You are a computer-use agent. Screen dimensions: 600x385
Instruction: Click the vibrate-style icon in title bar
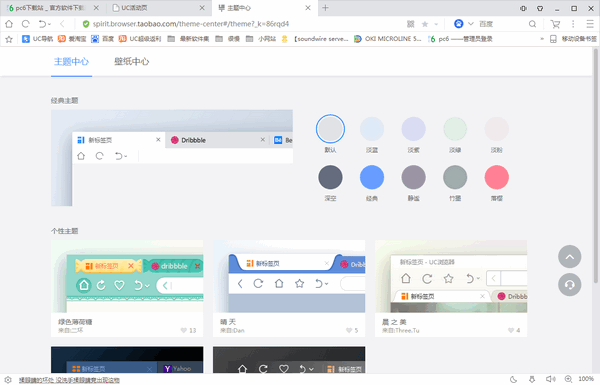tap(523, 8)
